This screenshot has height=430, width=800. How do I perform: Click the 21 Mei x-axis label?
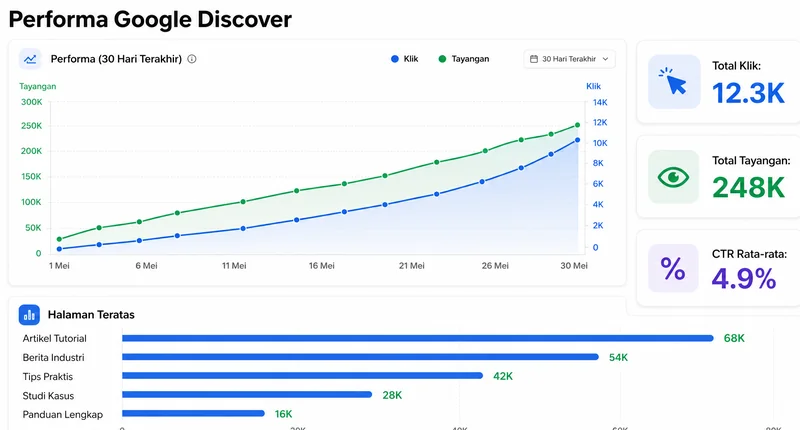pos(412,266)
